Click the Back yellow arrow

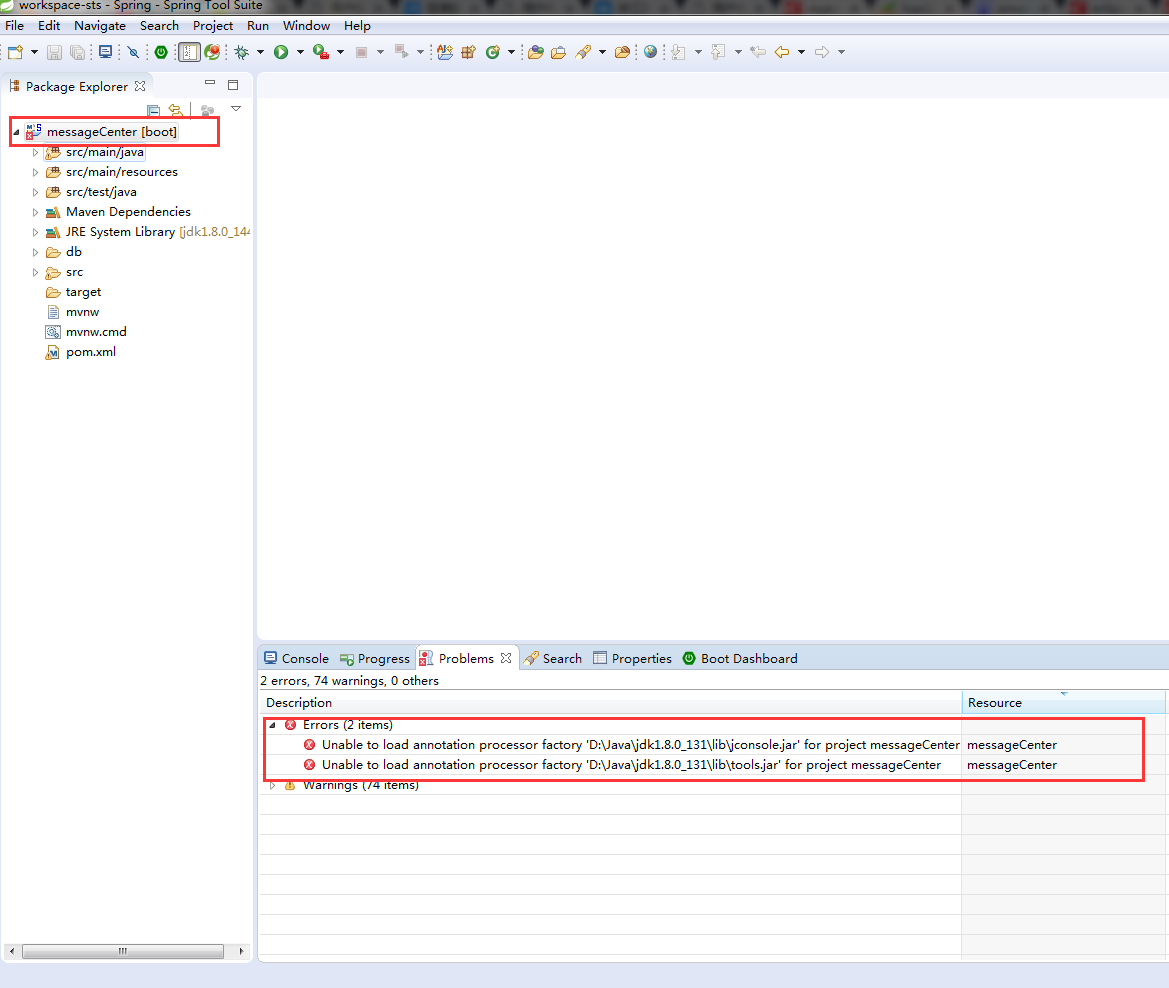pyautogui.click(x=782, y=52)
